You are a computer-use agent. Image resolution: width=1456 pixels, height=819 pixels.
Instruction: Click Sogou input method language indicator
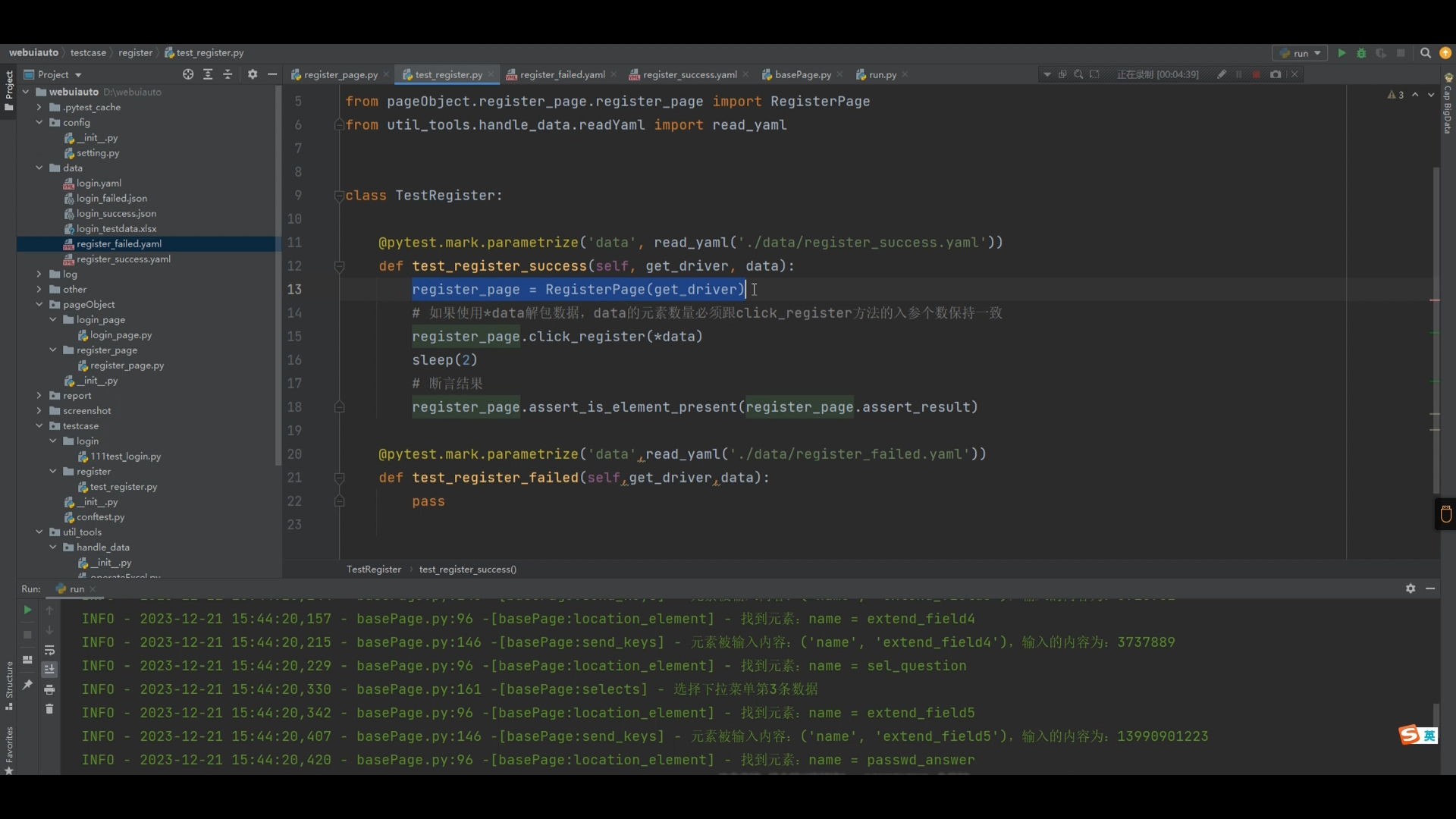[x=1429, y=735]
